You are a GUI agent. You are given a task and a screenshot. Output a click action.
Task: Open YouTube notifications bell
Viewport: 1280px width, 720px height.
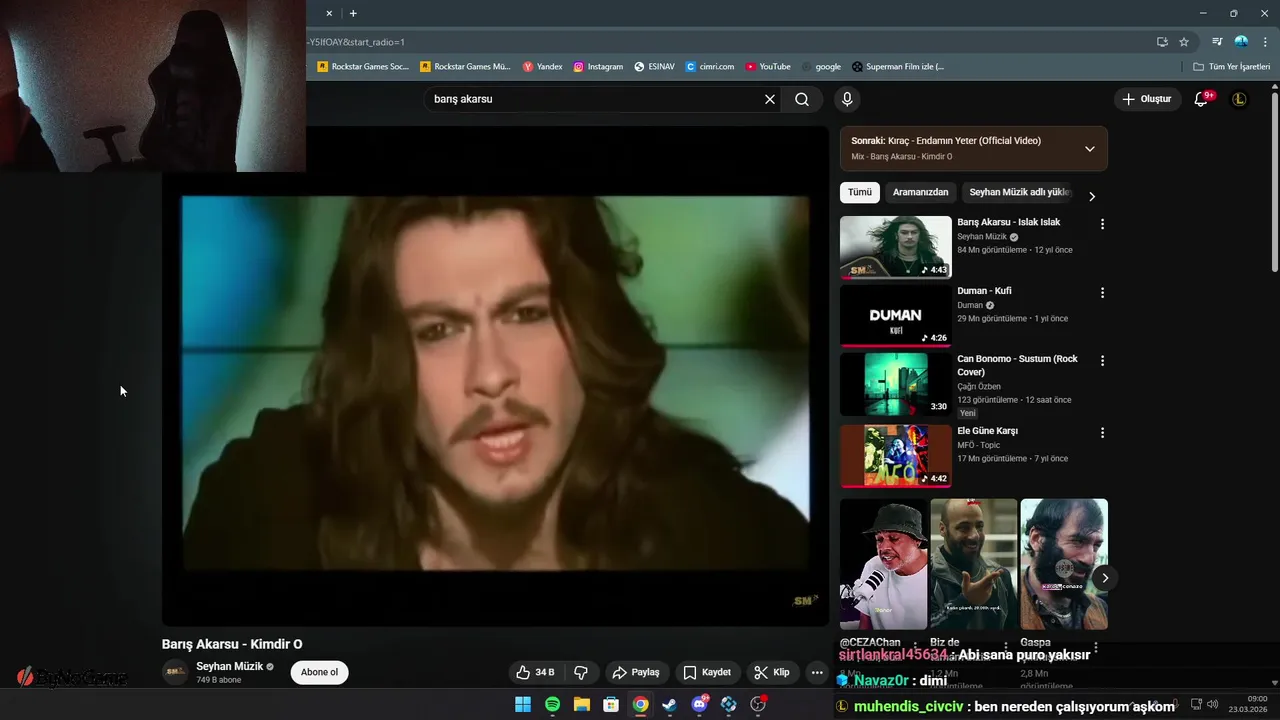[x=1202, y=99]
